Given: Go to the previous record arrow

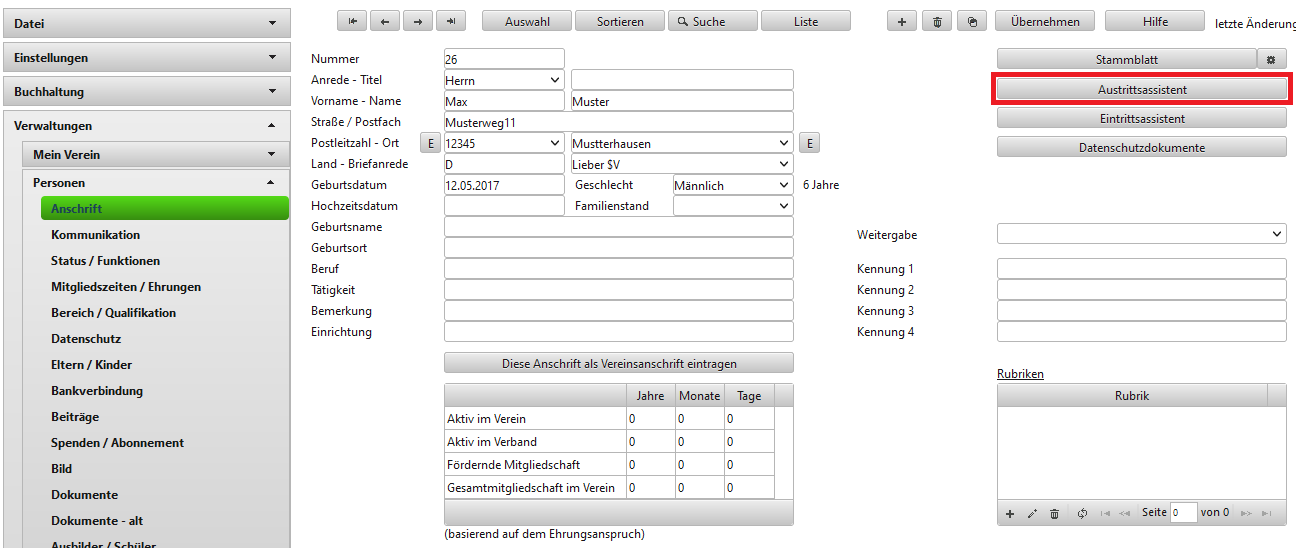Looking at the screenshot, I should [x=385, y=21].
